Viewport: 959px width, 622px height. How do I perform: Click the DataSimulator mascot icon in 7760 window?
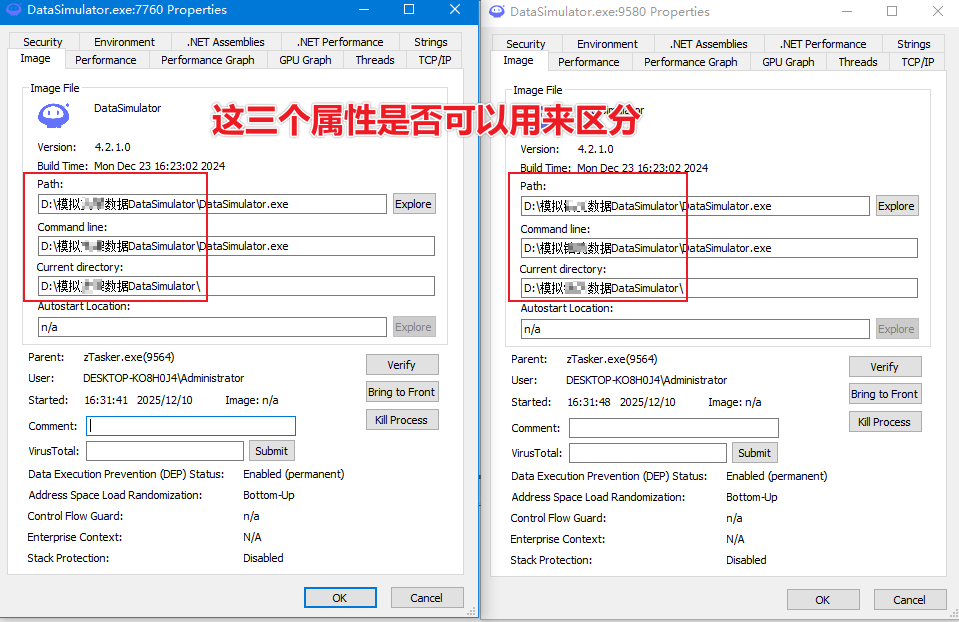tap(54, 116)
